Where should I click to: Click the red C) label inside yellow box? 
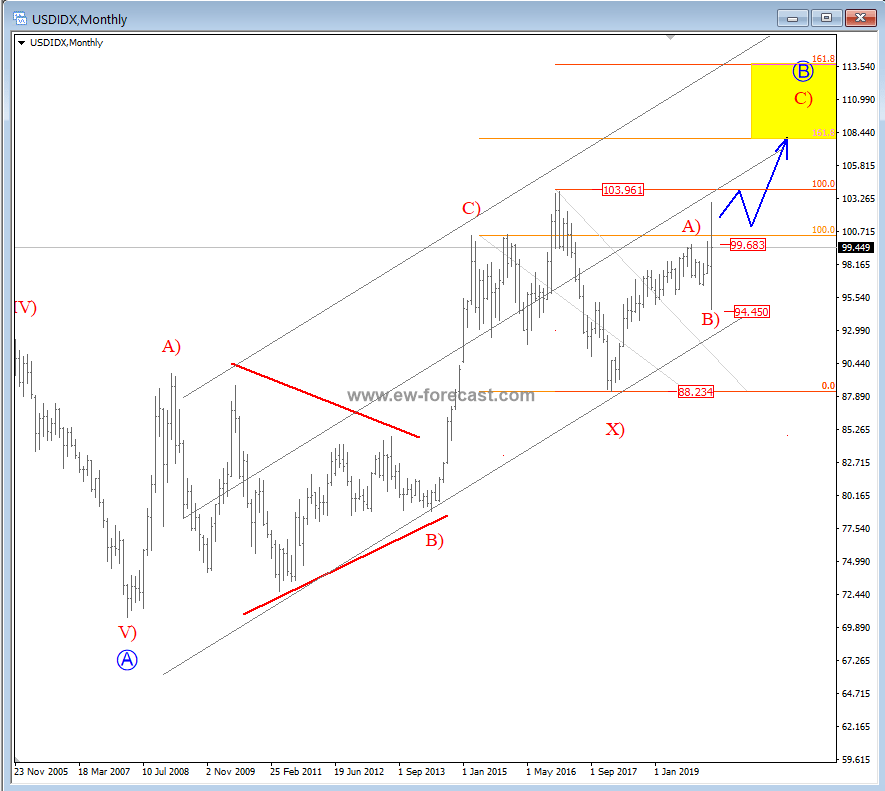coord(803,99)
